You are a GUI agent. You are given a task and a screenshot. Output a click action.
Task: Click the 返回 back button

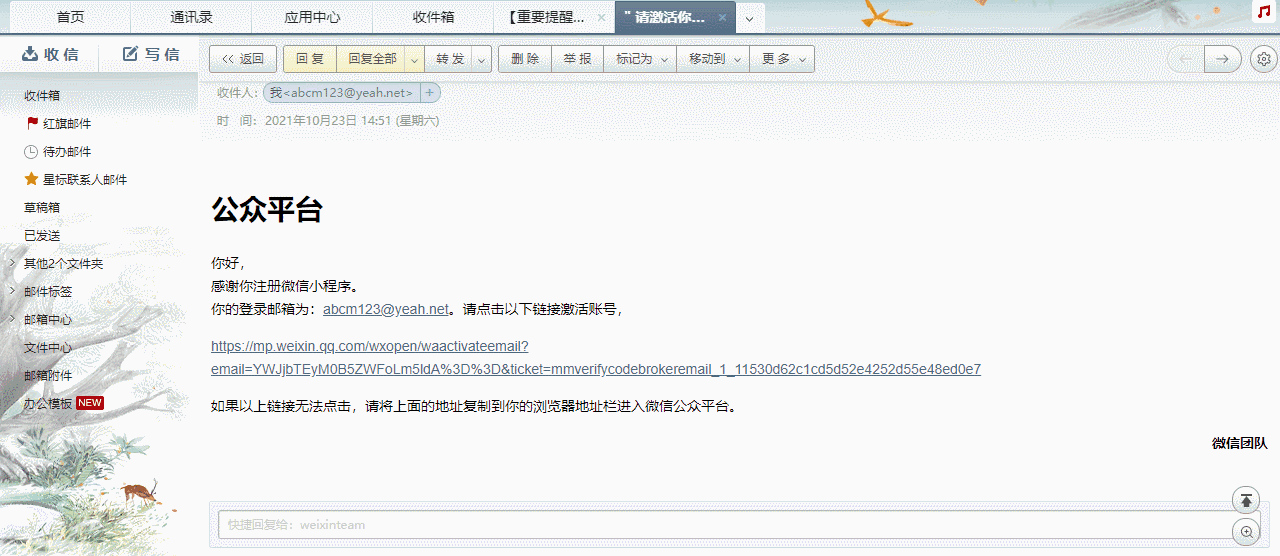[x=243, y=59]
